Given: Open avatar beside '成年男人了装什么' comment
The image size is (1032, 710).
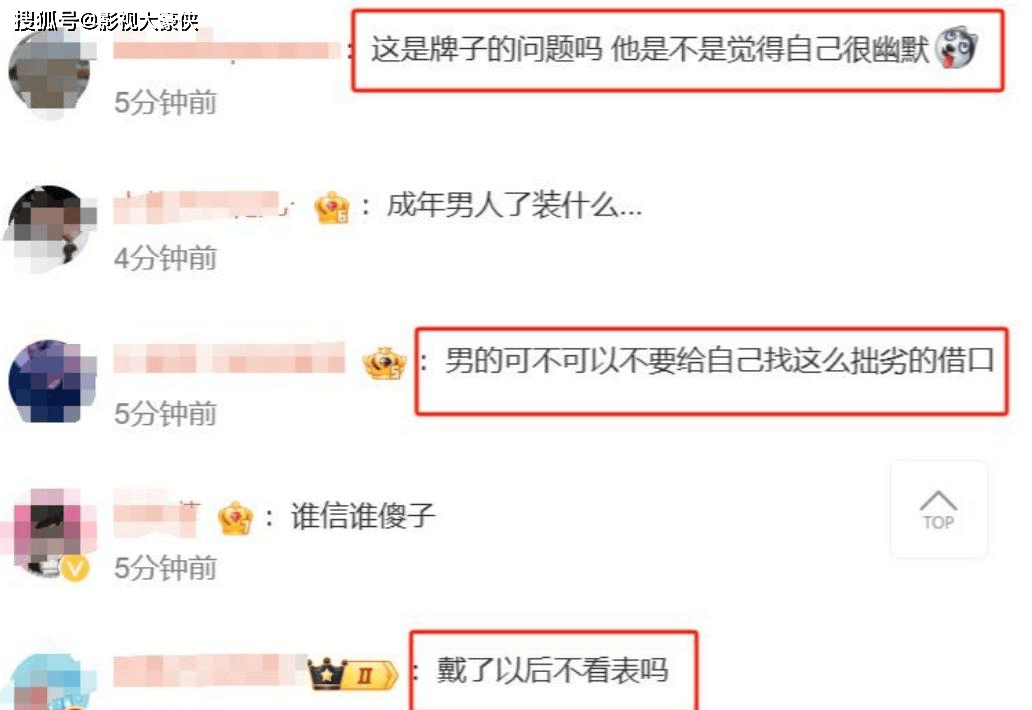Looking at the screenshot, I should (x=50, y=227).
